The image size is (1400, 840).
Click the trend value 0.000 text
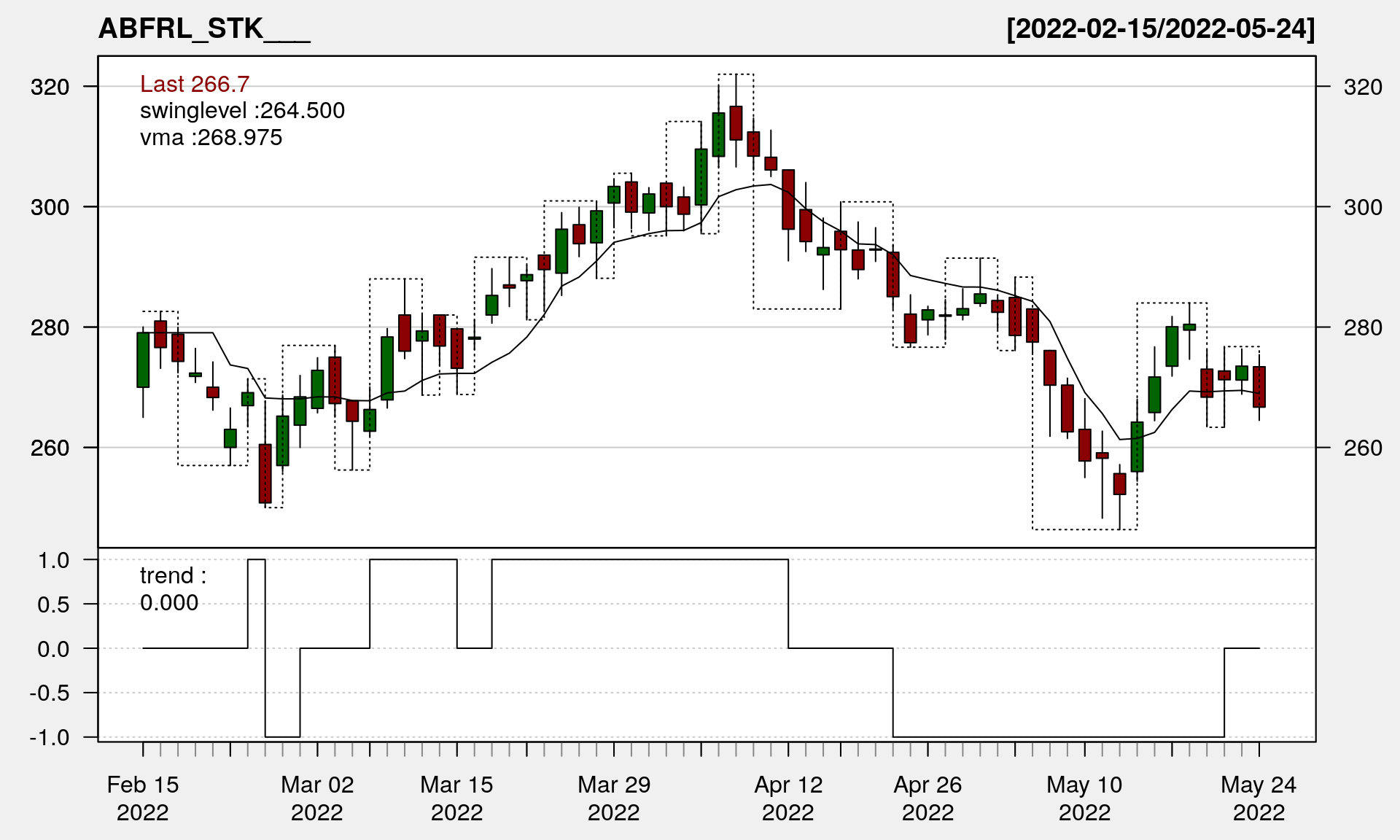tap(169, 603)
